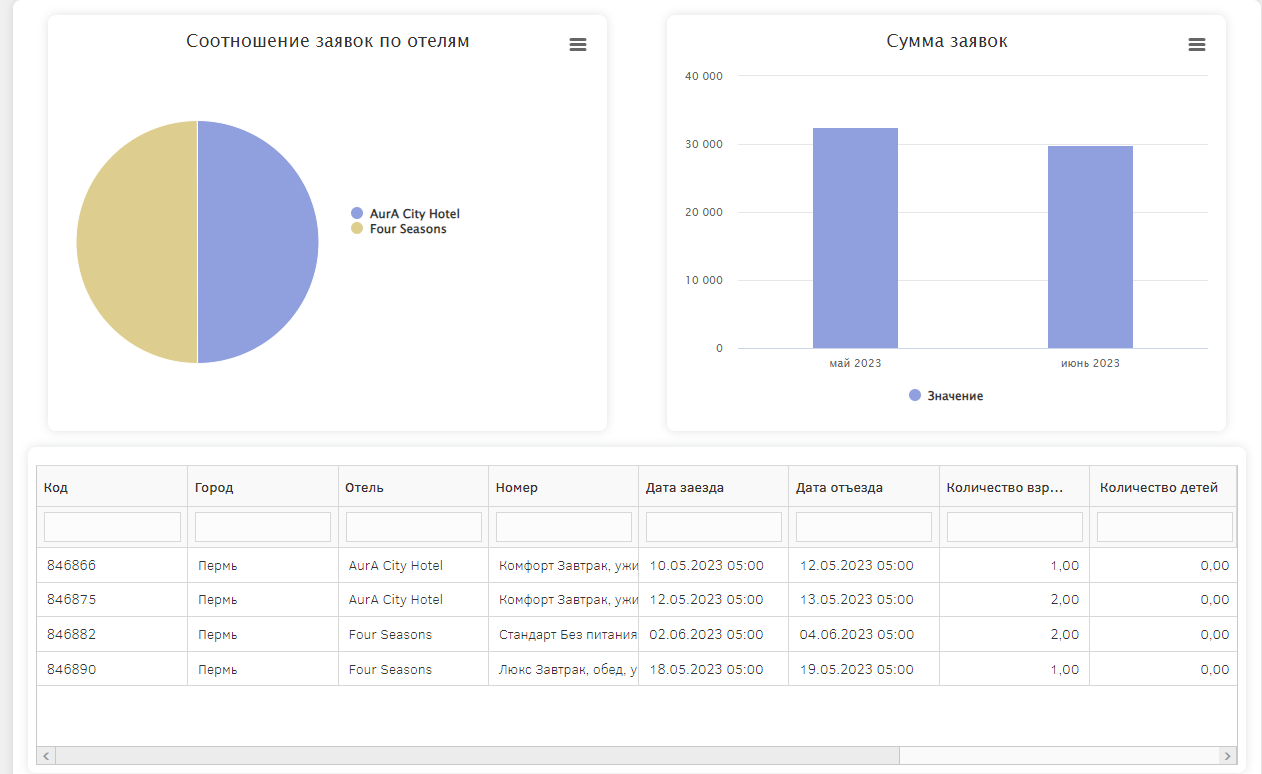Click the AurA City Hotel cell in row 846866
Image resolution: width=1262 pixels, height=774 pixels.
tap(413, 565)
